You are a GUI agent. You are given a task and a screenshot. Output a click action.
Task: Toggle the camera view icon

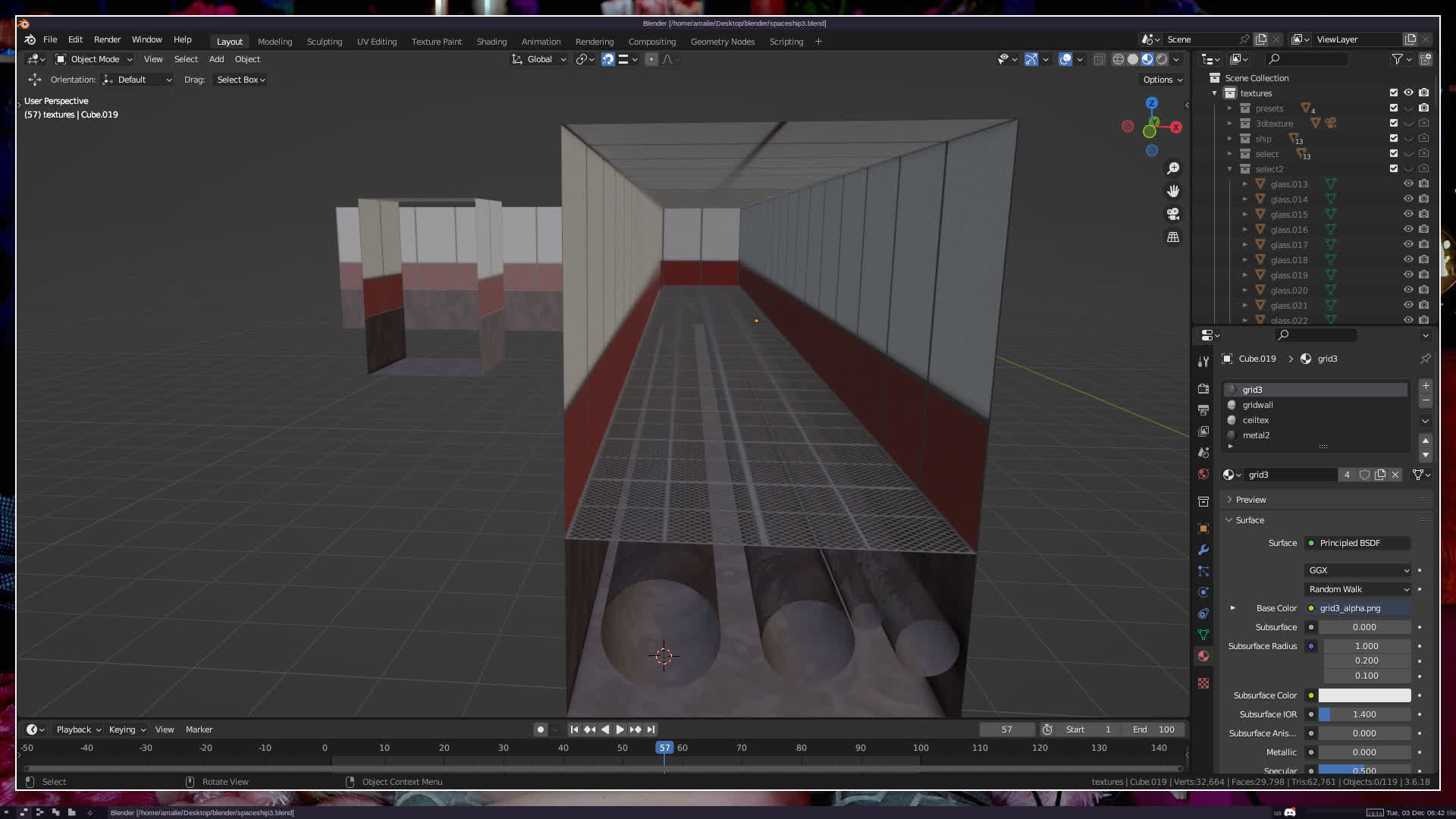[1173, 214]
